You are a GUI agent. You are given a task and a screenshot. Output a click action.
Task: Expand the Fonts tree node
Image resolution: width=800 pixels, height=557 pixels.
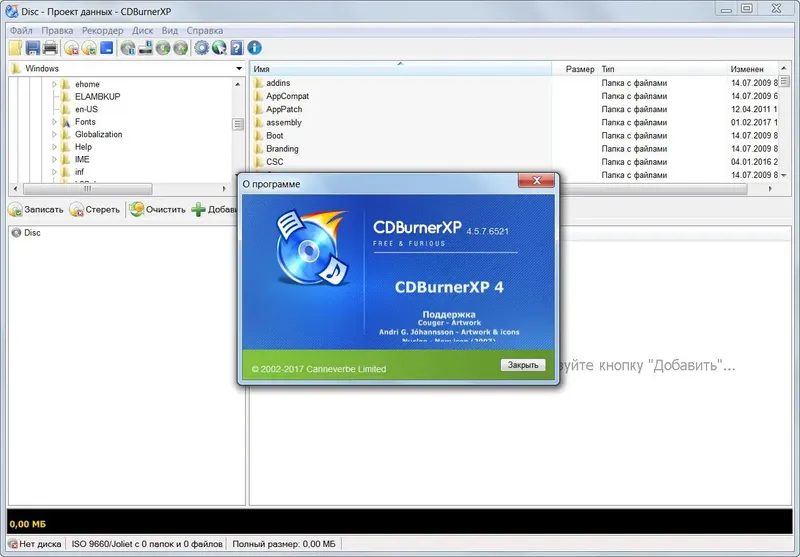tap(54, 122)
